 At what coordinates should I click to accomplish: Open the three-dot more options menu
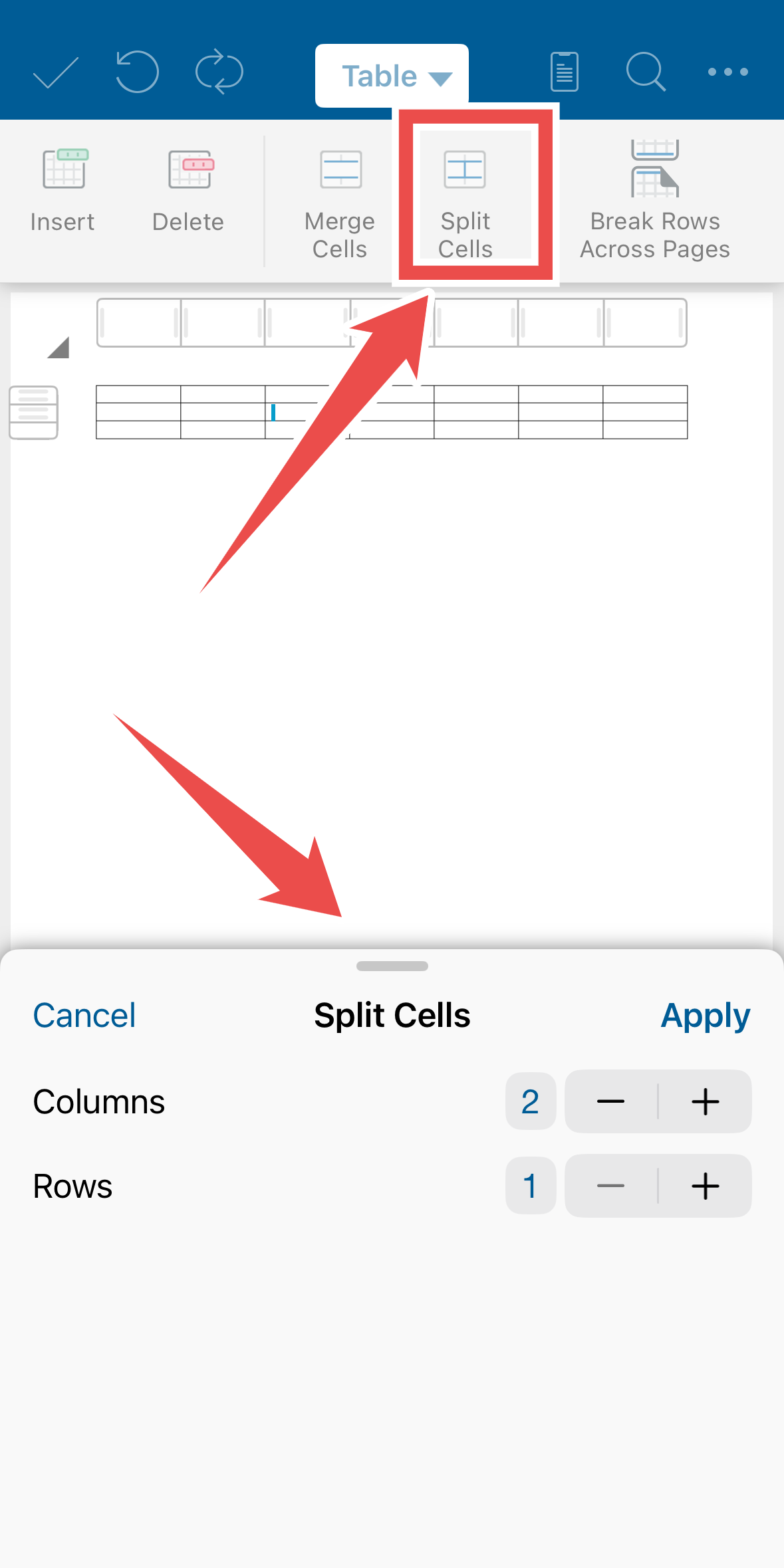(728, 72)
